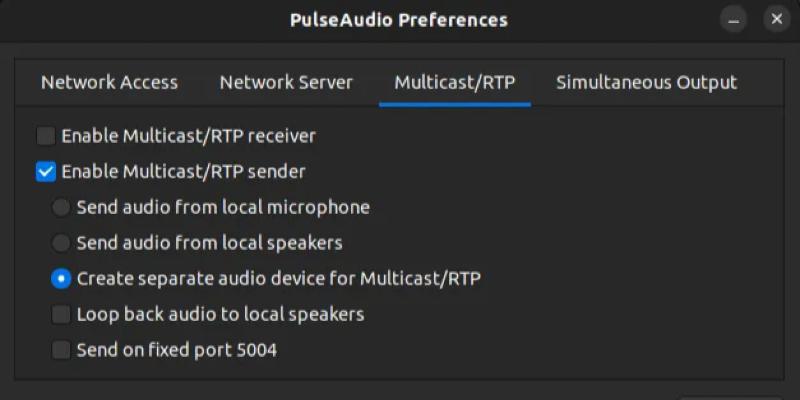
Task: Choose the local speakers radio button
Action: 62,243
